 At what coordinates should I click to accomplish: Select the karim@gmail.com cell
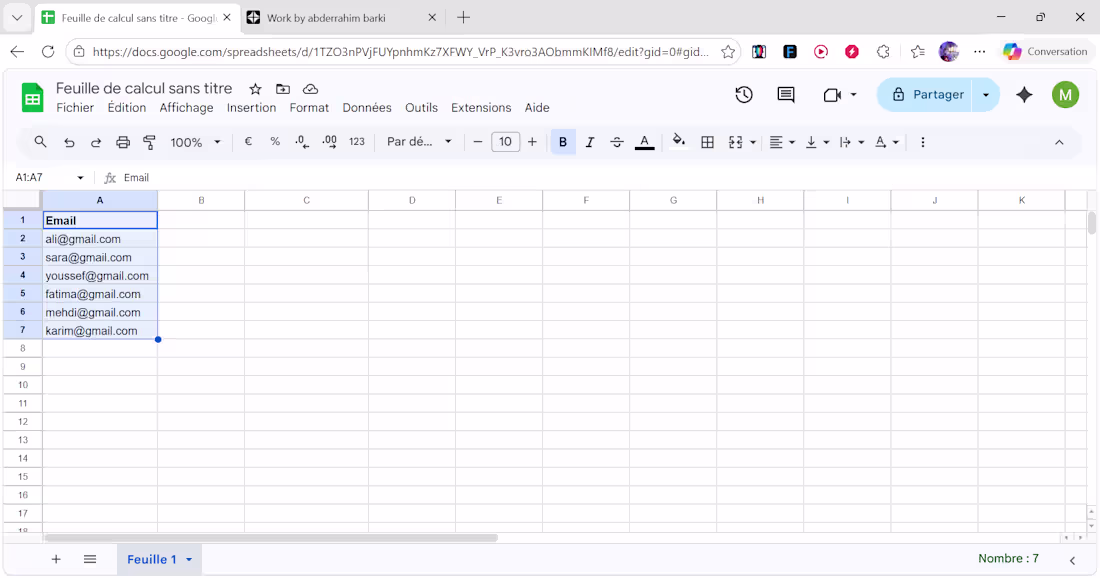[x=90, y=330]
